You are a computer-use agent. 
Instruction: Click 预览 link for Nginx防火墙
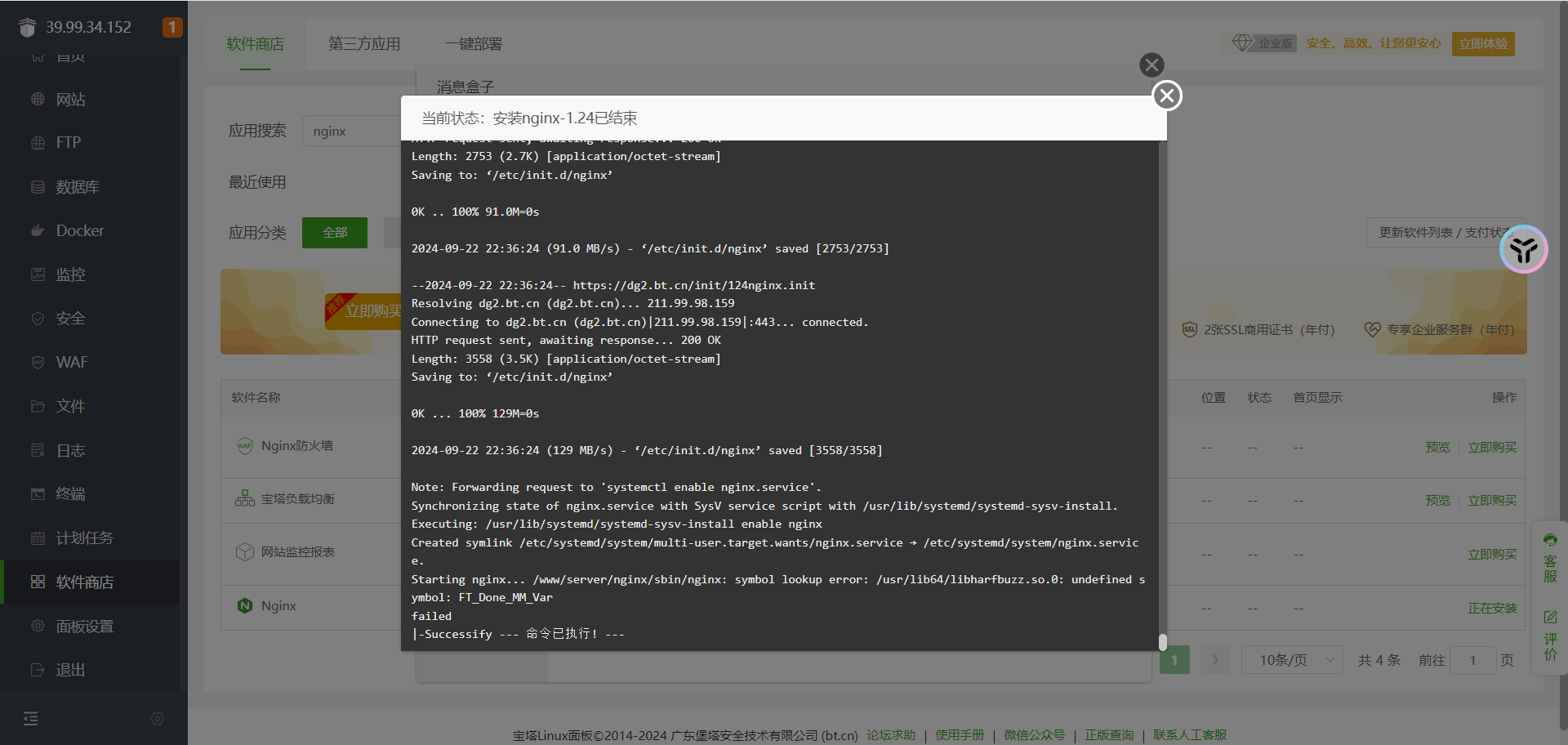1438,448
